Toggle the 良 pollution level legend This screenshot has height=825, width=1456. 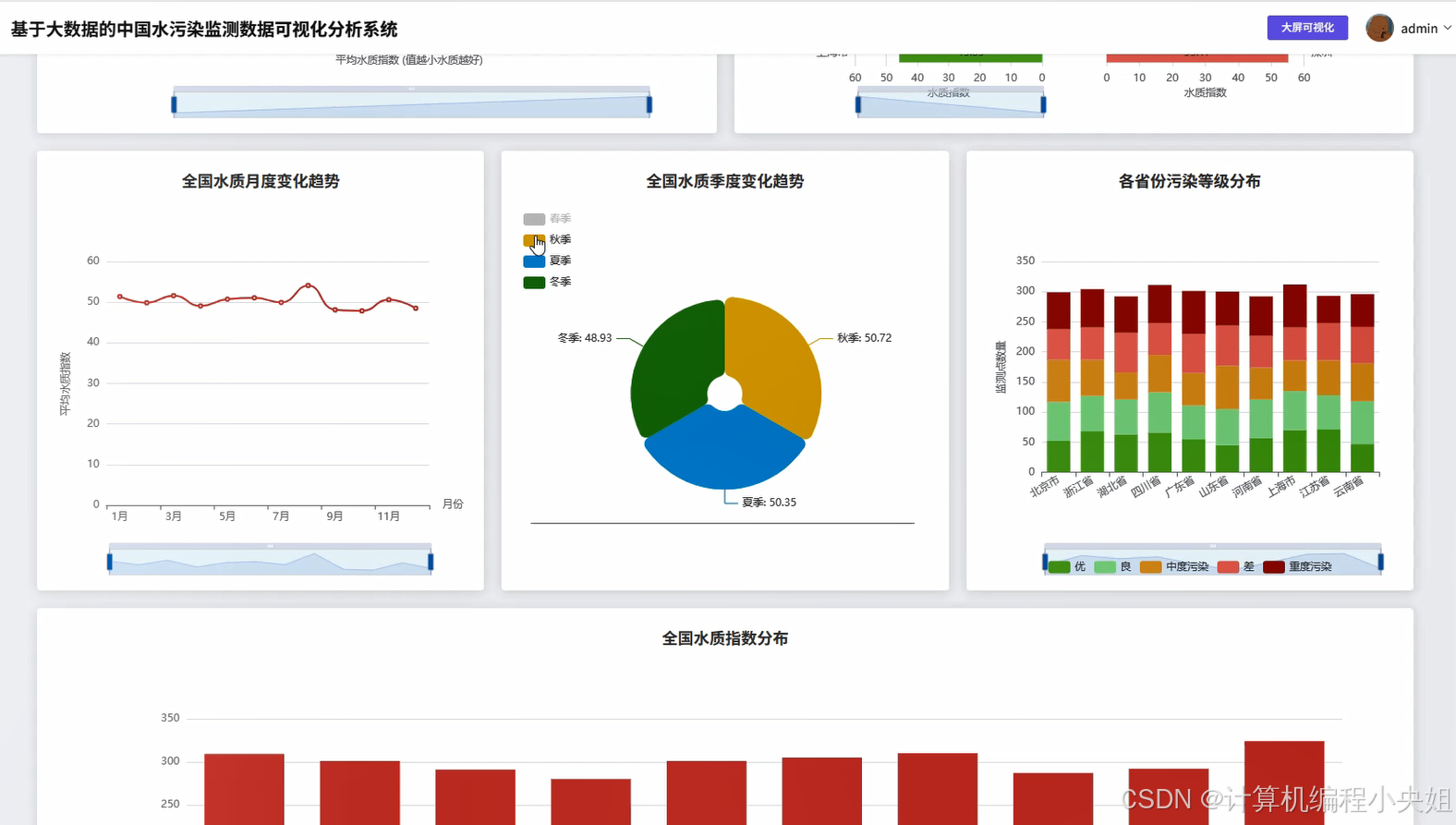(x=1112, y=566)
